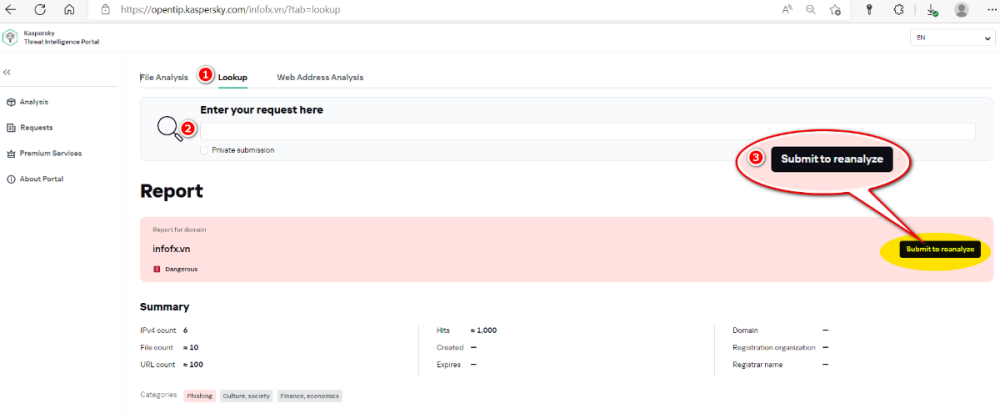Image resolution: width=1000 pixels, height=419 pixels.
Task: Switch to Web Address Analysis tab
Action: (320, 77)
